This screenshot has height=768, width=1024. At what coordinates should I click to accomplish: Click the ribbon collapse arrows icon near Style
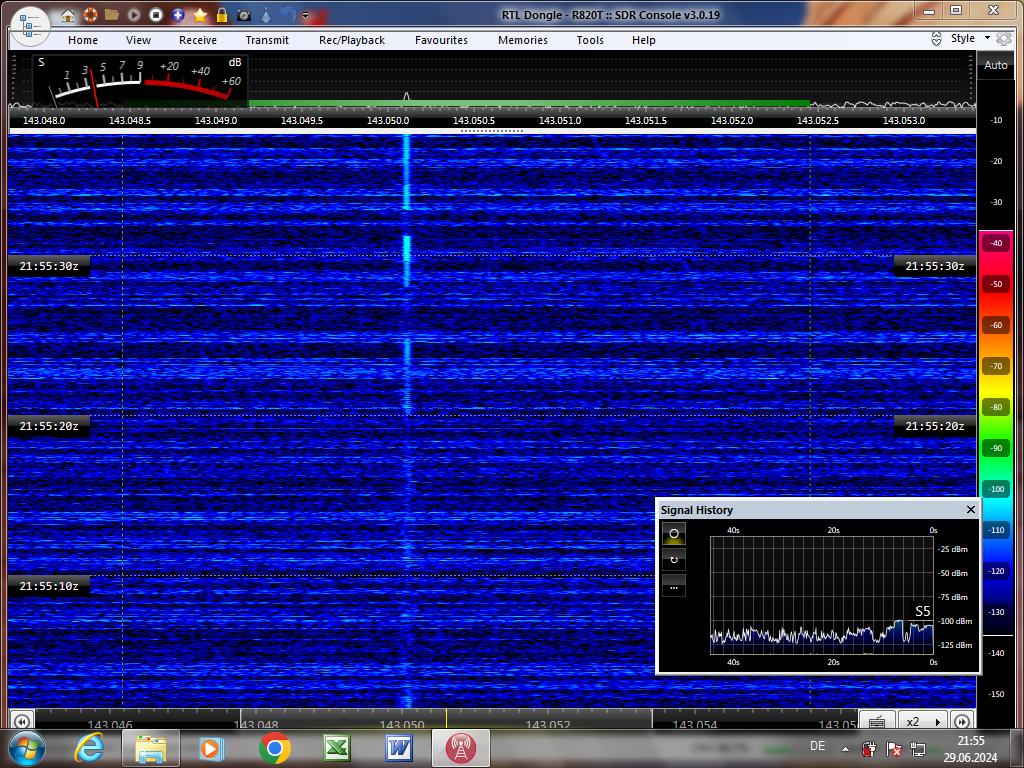point(936,39)
